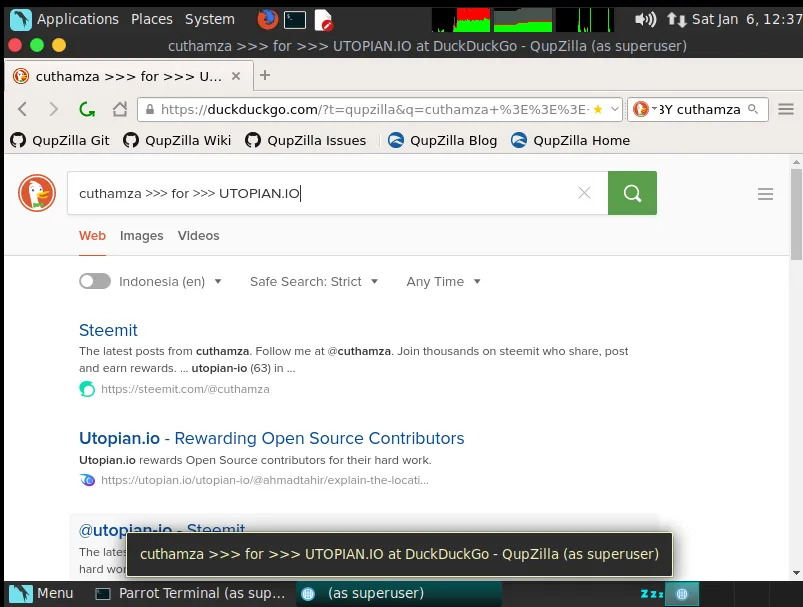This screenshot has width=803, height=607.
Task: Open the Indonesia (en) region dropdown
Action: (x=170, y=281)
